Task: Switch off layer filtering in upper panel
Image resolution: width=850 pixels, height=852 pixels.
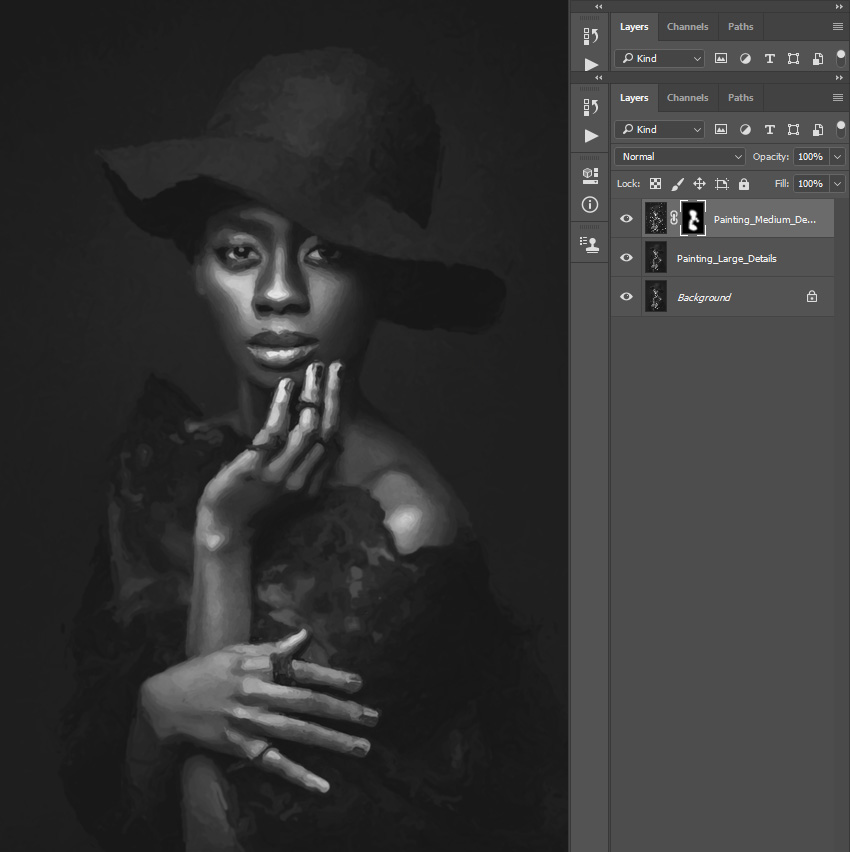Action: (x=841, y=58)
